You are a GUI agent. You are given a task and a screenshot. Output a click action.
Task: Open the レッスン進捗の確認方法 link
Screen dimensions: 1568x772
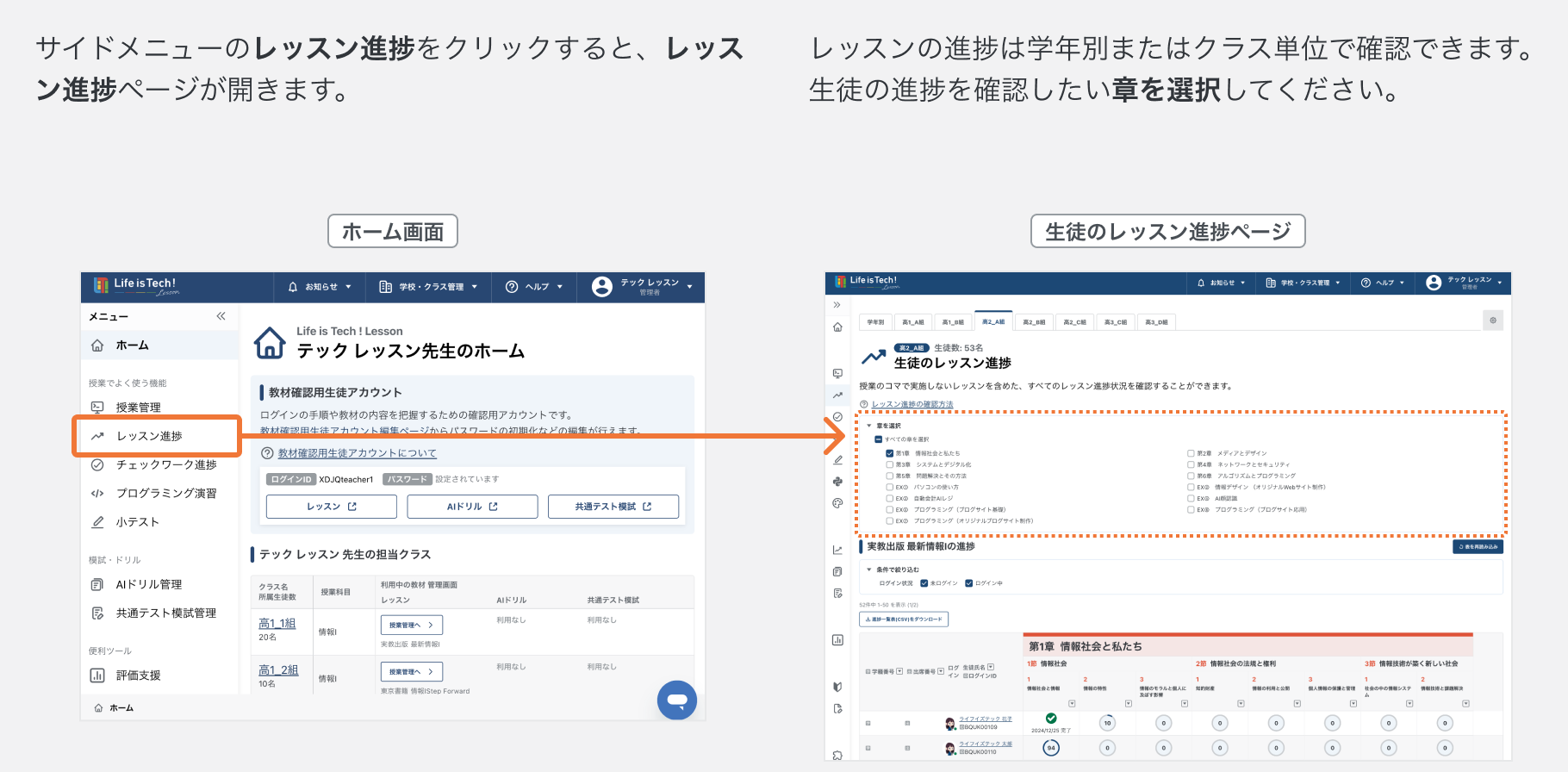[912, 404]
